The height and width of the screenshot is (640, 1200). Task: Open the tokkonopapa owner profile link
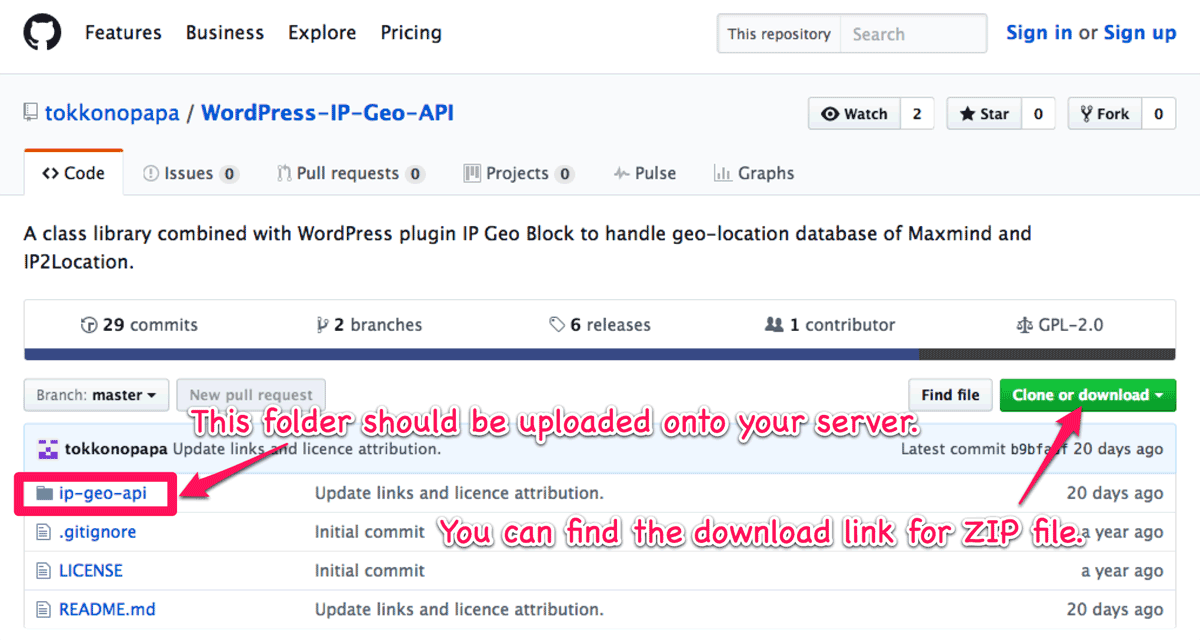[x=112, y=113]
